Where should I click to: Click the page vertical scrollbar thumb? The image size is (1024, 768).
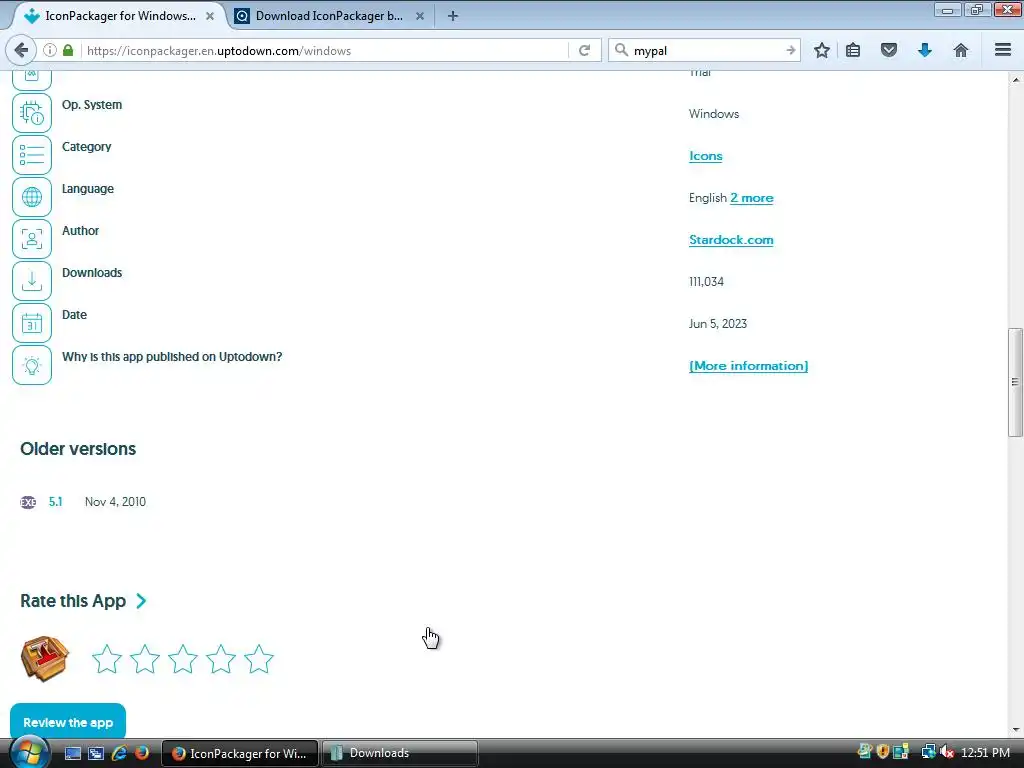[x=1015, y=382]
